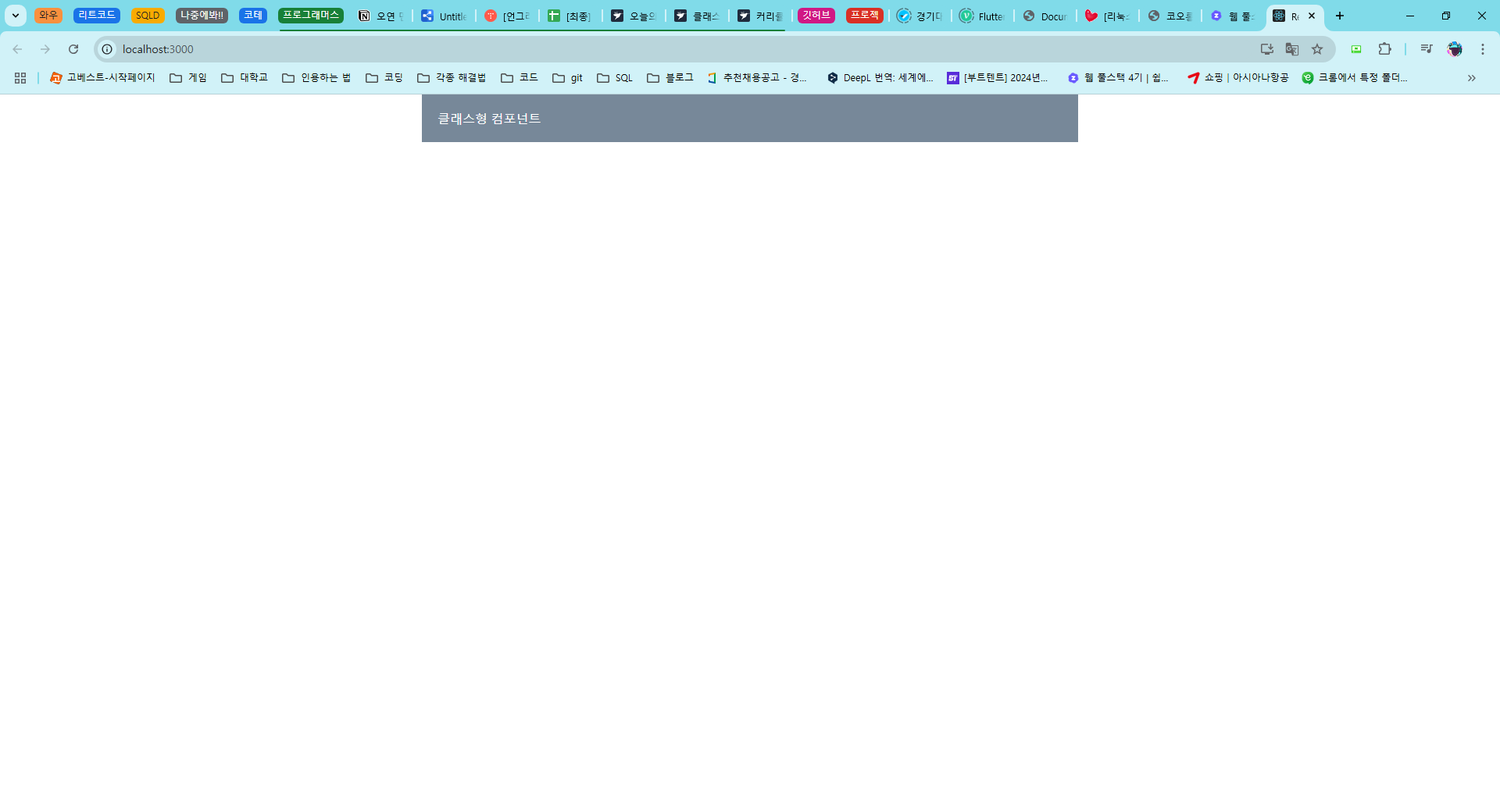Open a new browser tab
Image resolution: width=1500 pixels, height=812 pixels.
click(1340, 16)
